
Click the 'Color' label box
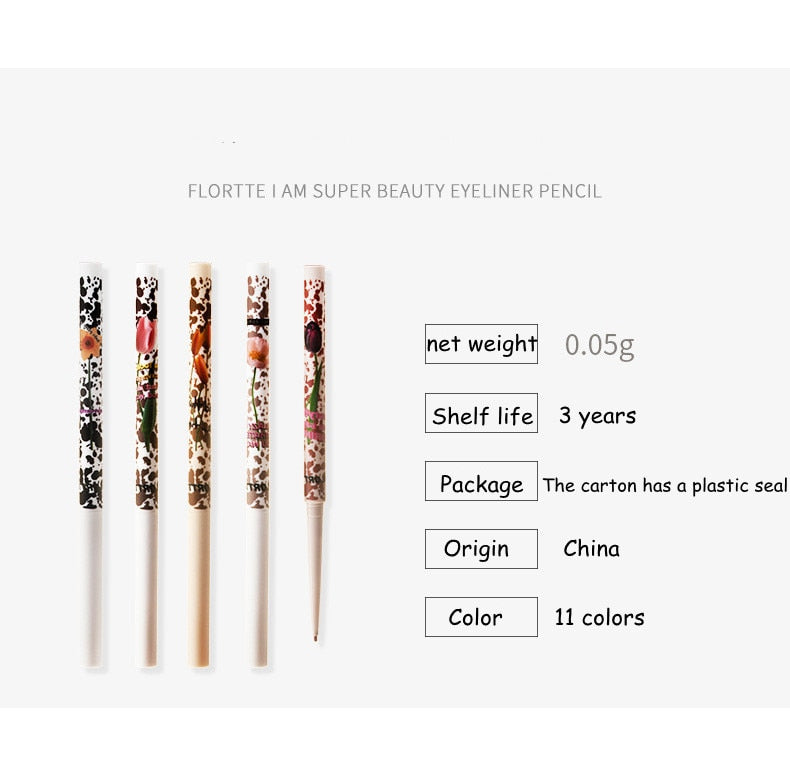tap(481, 617)
